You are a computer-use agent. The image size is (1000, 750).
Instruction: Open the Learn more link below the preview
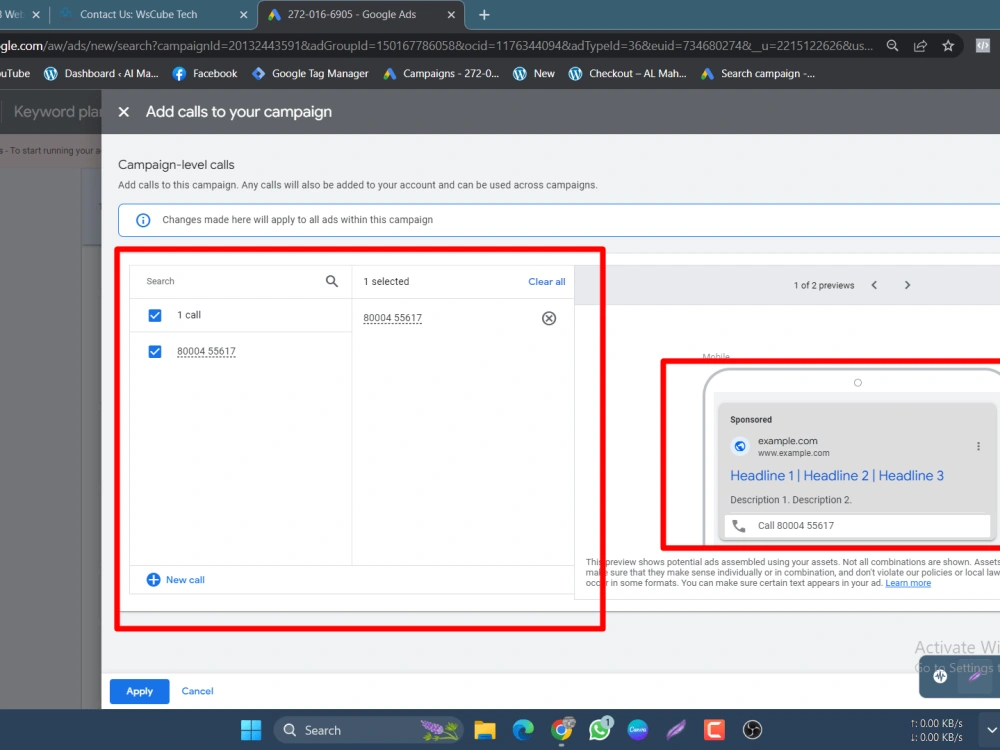pos(907,582)
